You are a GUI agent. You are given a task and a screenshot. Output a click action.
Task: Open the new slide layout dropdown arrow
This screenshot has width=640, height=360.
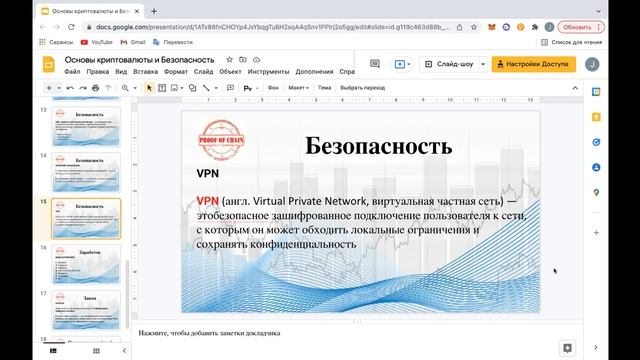click(59, 88)
